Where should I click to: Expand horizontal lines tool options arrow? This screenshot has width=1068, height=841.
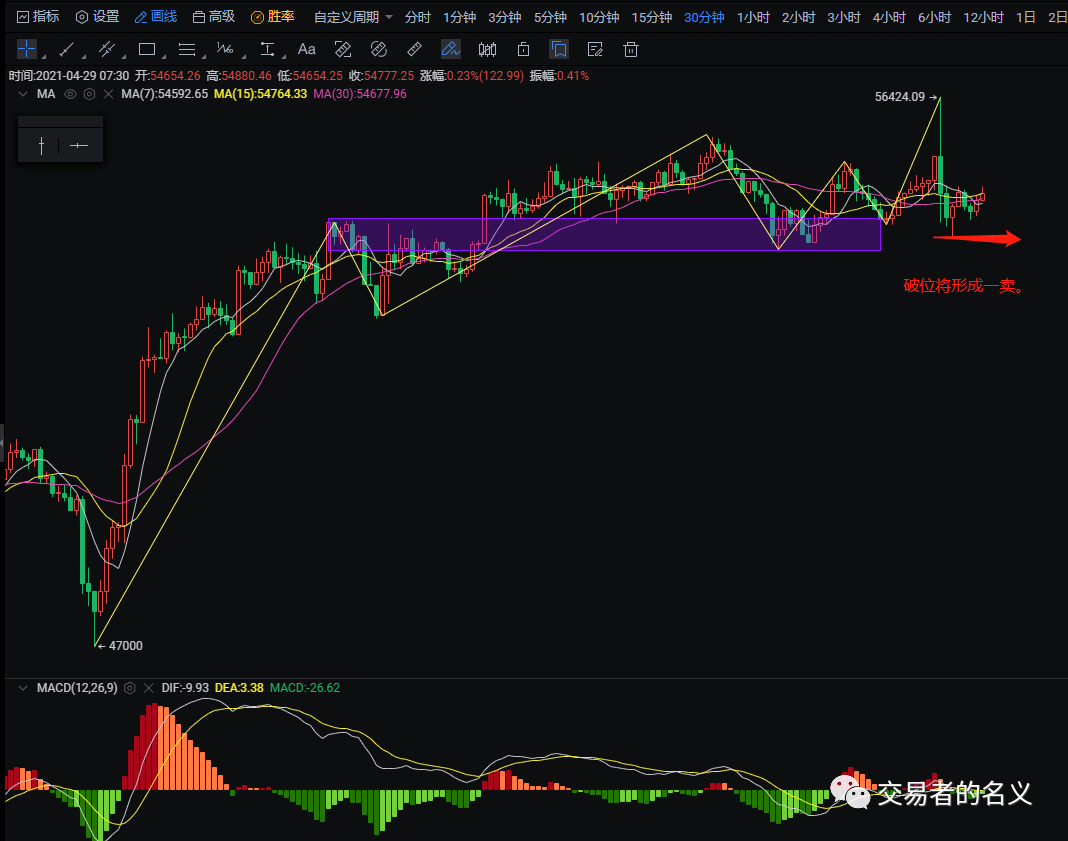[204, 56]
